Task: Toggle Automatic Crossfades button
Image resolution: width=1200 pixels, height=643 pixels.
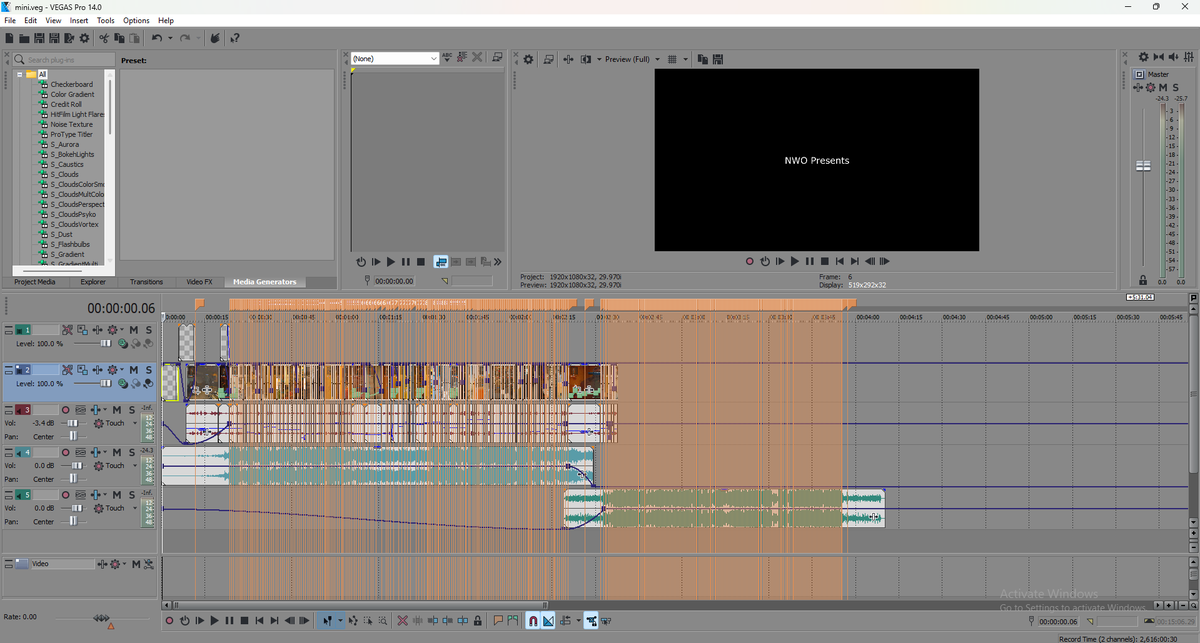Action: (x=549, y=621)
